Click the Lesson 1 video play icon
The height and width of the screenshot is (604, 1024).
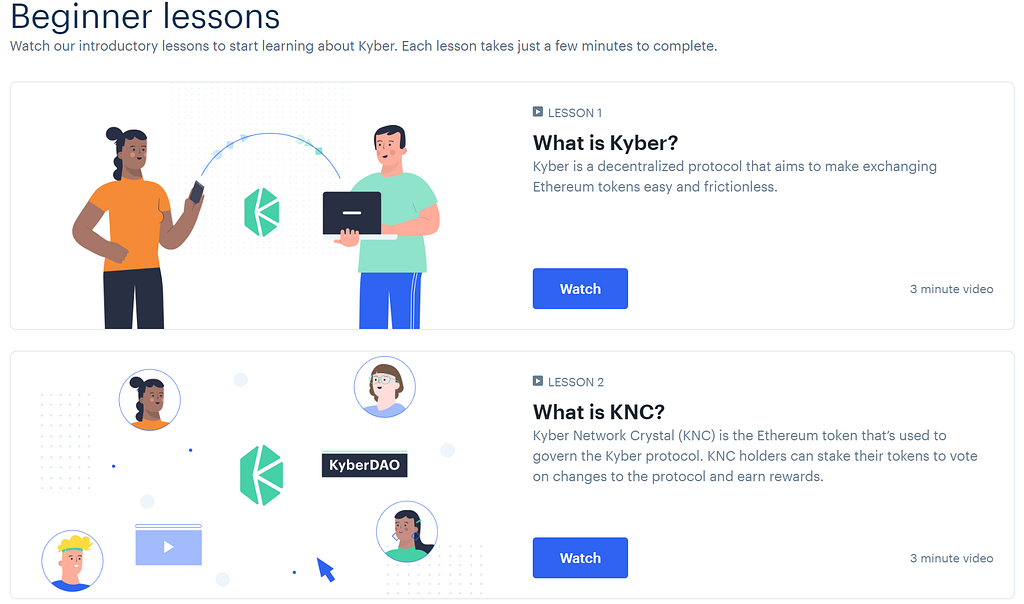[537, 112]
